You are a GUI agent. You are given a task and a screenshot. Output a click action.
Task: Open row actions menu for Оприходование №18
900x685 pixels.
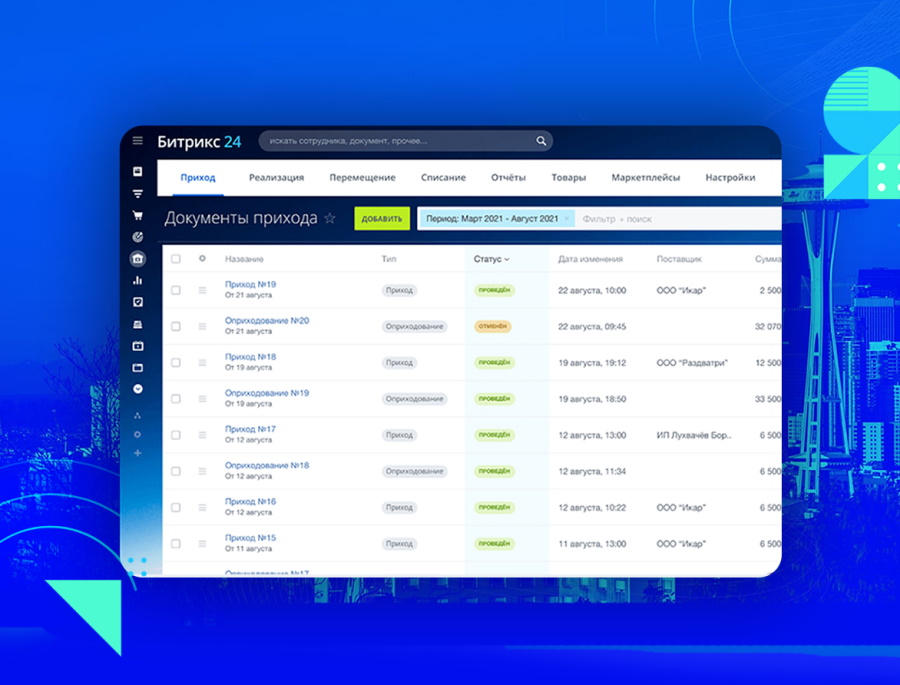[202, 471]
